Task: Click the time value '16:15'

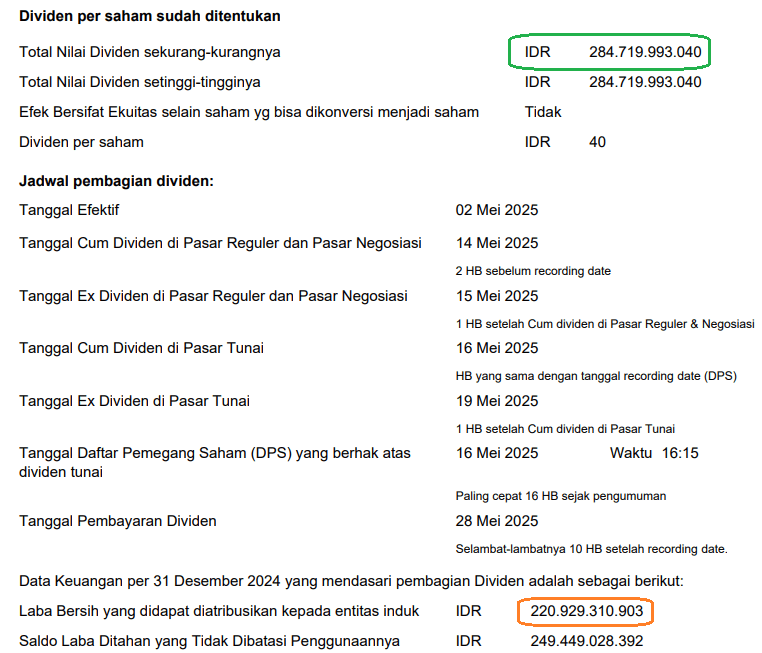Action: click(680, 453)
